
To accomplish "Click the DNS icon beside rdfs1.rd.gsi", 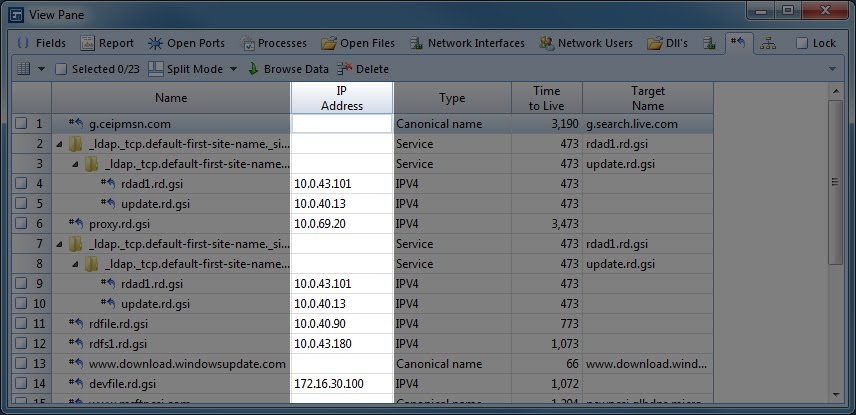I will [76, 343].
